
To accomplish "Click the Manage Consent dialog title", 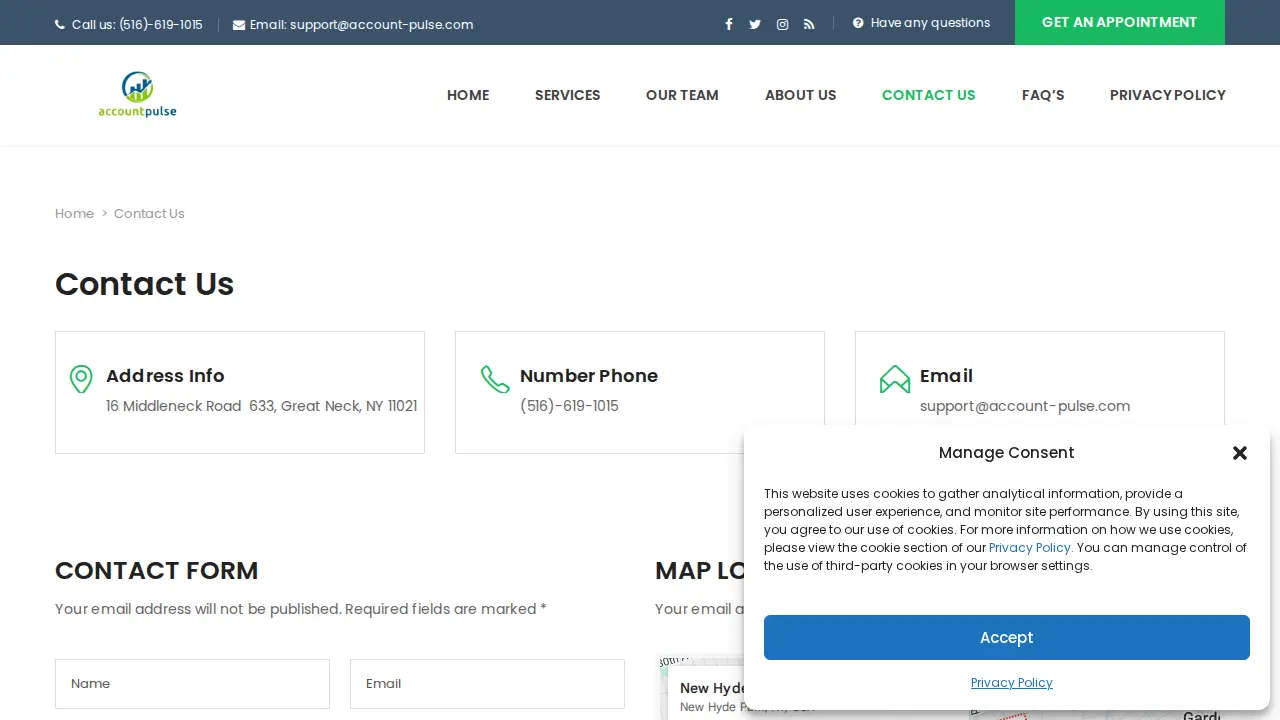I will point(1006,452).
